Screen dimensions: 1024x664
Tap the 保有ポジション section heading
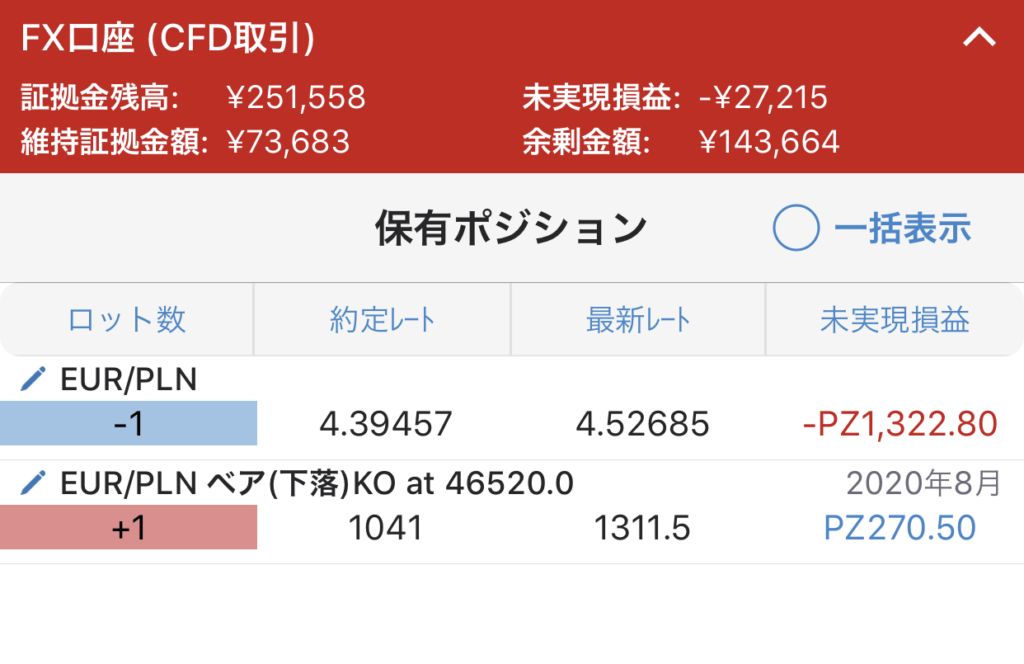coord(511,229)
